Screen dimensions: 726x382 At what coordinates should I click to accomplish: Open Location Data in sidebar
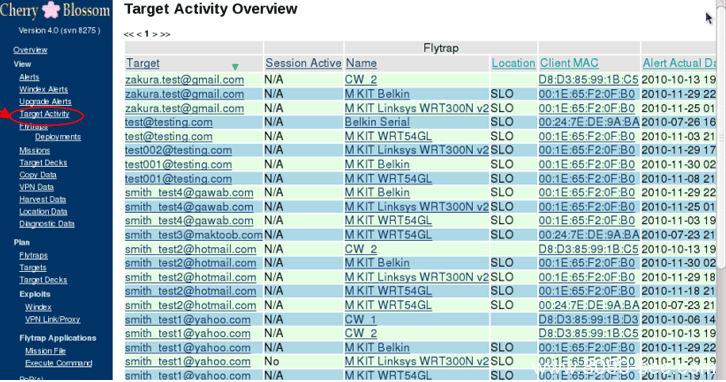point(43,212)
